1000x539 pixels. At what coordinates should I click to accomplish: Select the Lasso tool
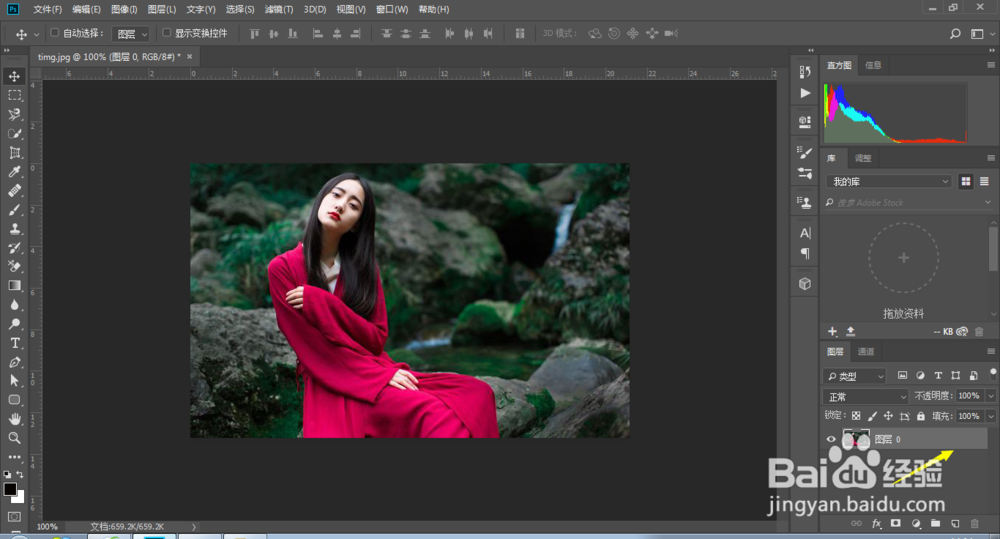point(14,115)
